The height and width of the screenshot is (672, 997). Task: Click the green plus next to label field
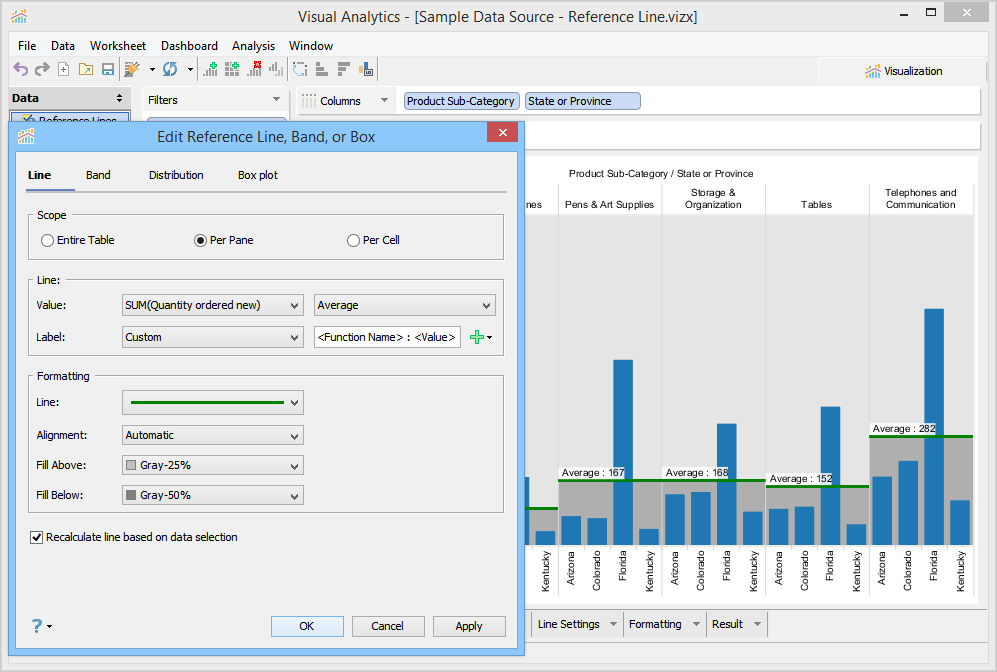pyautogui.click(x=477, y=337)
